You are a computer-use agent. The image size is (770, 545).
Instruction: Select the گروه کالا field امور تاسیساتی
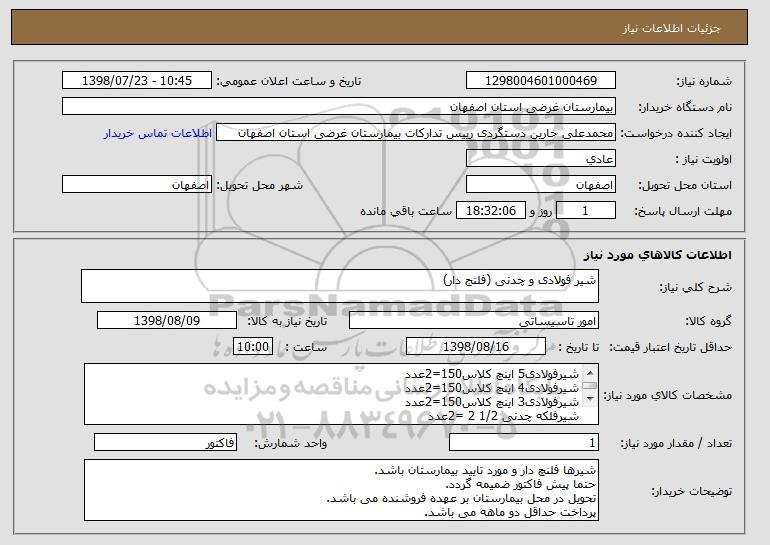click(x=474, y=321)
